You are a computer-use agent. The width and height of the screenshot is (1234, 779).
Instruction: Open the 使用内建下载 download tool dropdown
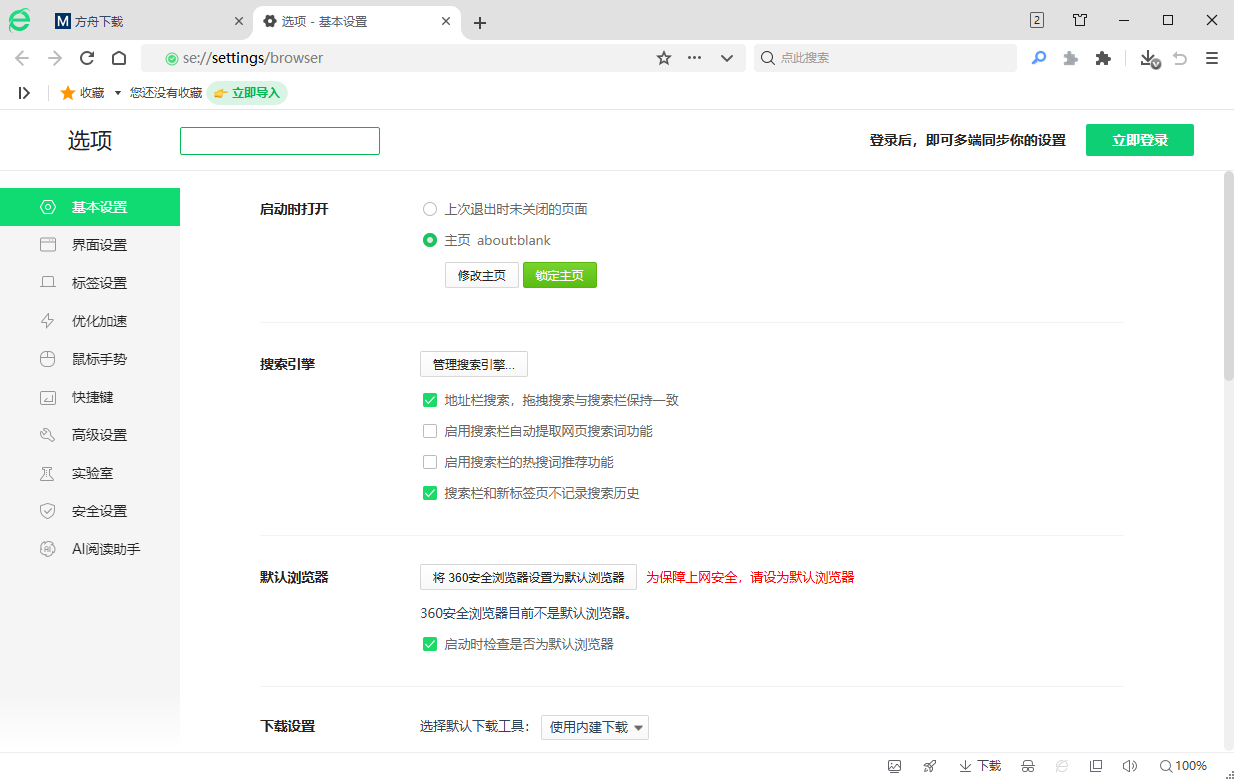point(595,727)
